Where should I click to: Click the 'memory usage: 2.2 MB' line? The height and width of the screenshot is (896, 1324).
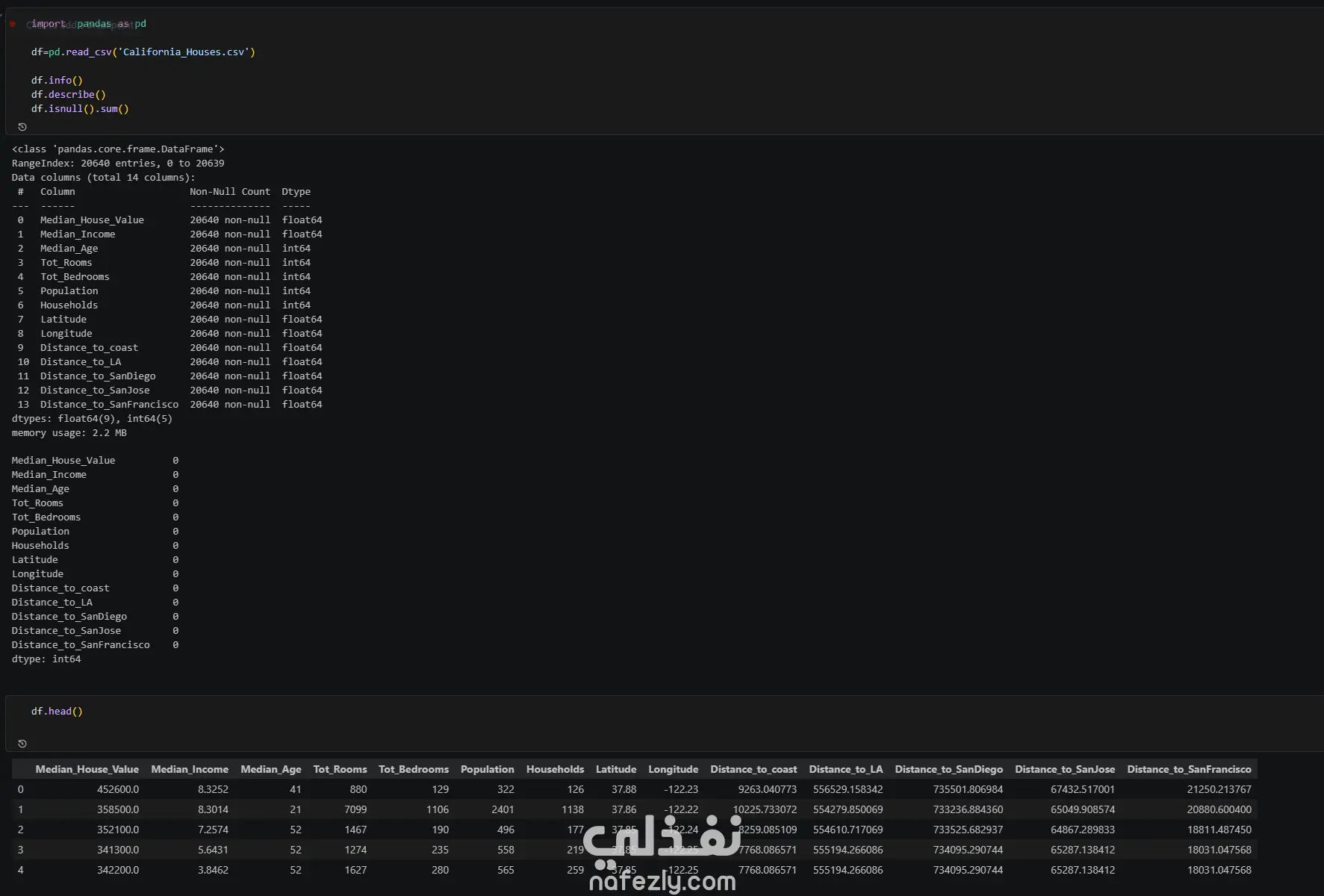pos(69,432)
